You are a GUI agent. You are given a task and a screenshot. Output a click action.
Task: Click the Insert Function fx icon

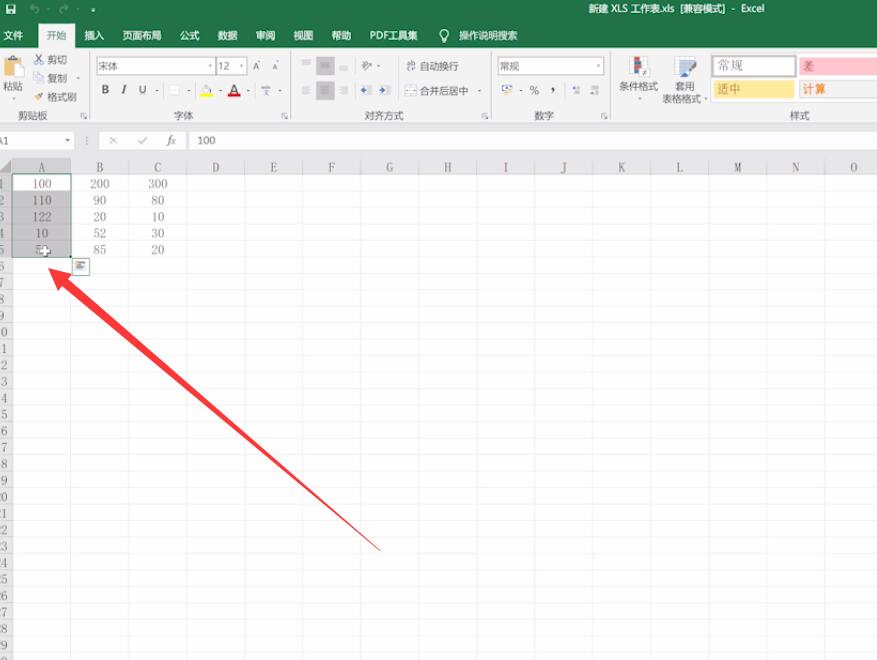[x=171, y=140]
